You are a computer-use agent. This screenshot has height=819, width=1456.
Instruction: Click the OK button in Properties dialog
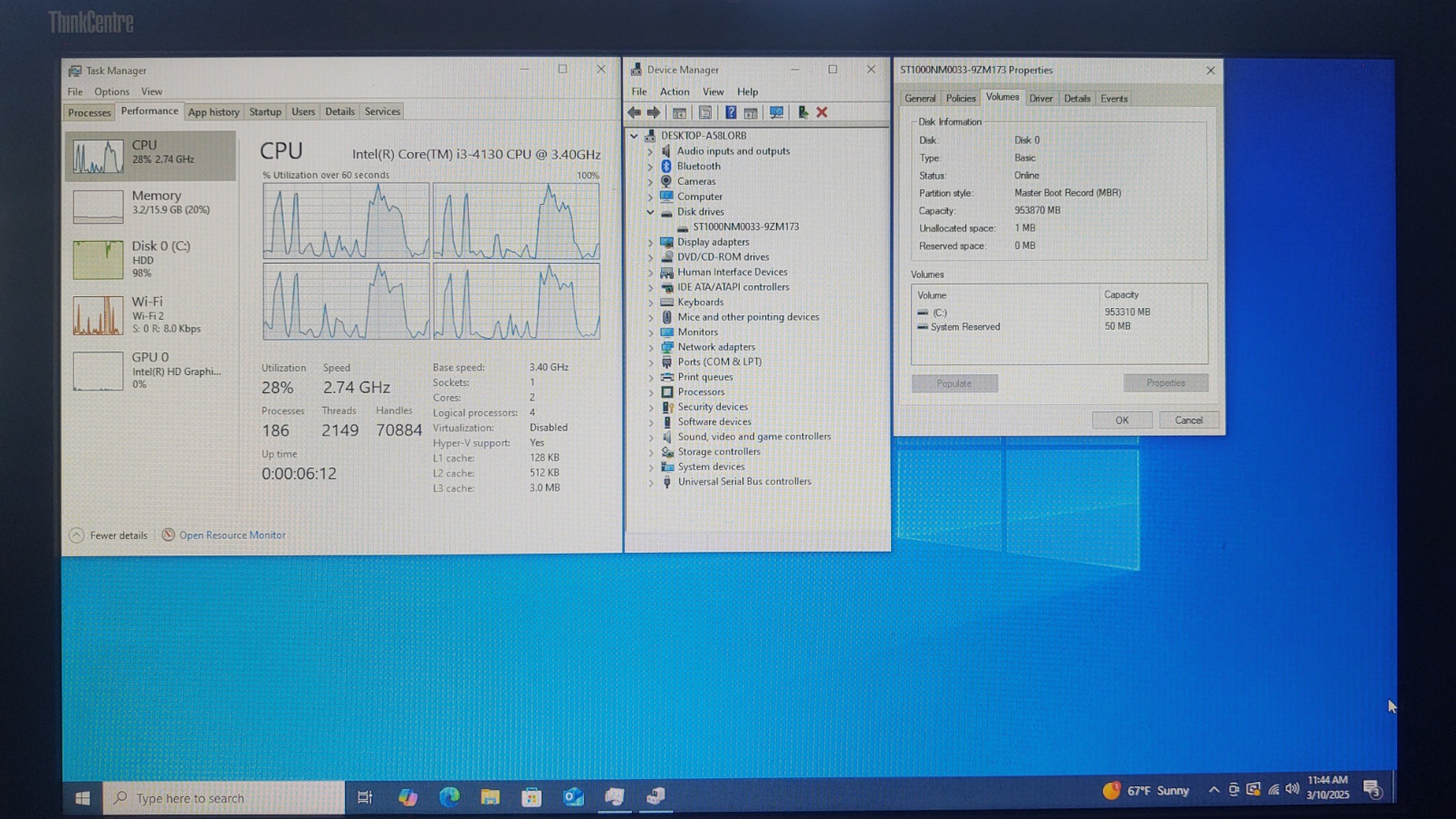pyautogui.click(x=1121, y=420)
